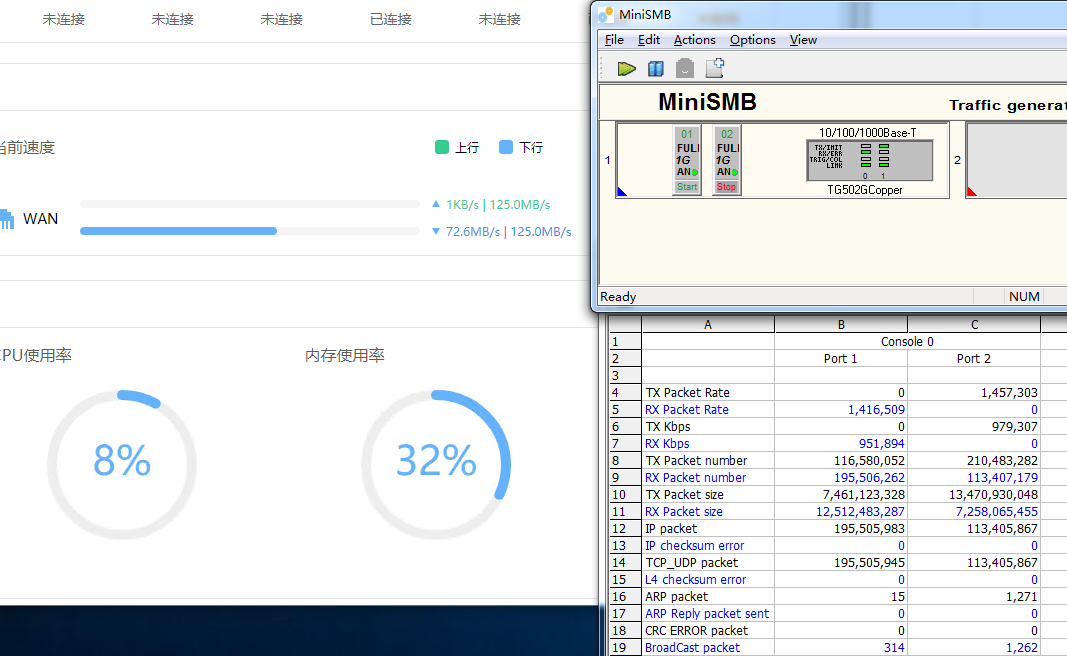Select row 4 header TX Packet Rate row
The image size is (1067, 656).
(x=625, y=393)
